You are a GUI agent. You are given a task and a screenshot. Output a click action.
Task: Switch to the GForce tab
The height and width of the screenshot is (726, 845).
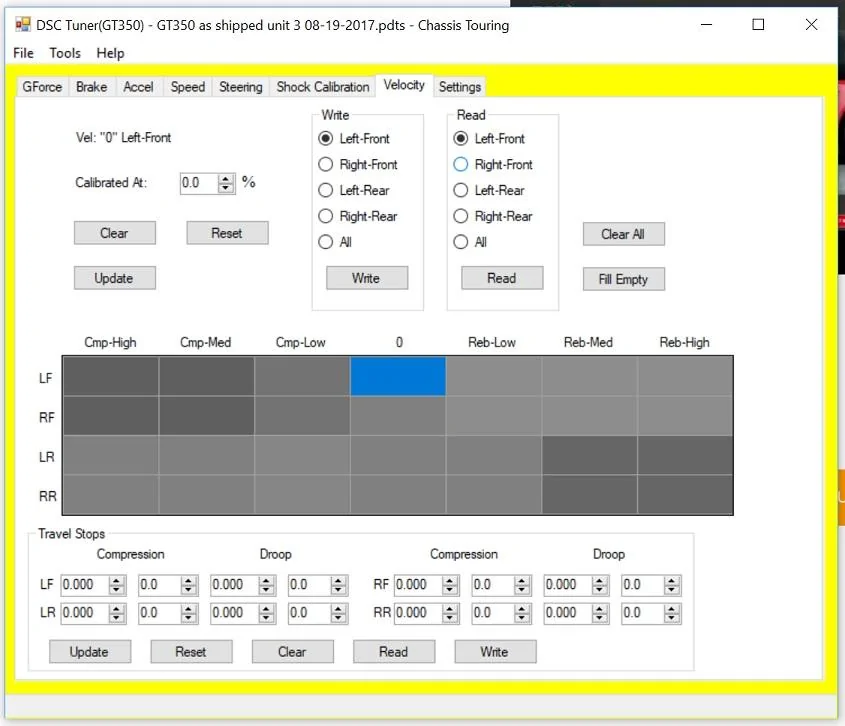[x=42, y=87]
